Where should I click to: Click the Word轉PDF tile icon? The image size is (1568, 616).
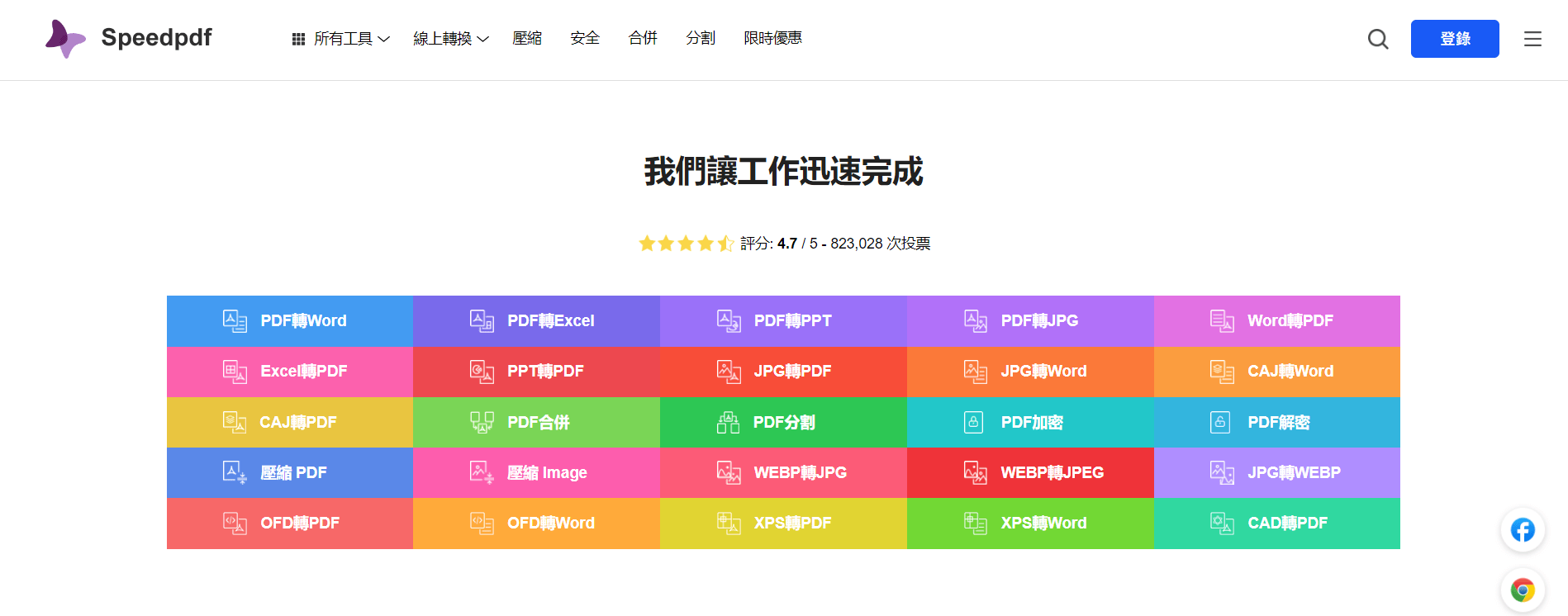click(x=1222, y=321)
